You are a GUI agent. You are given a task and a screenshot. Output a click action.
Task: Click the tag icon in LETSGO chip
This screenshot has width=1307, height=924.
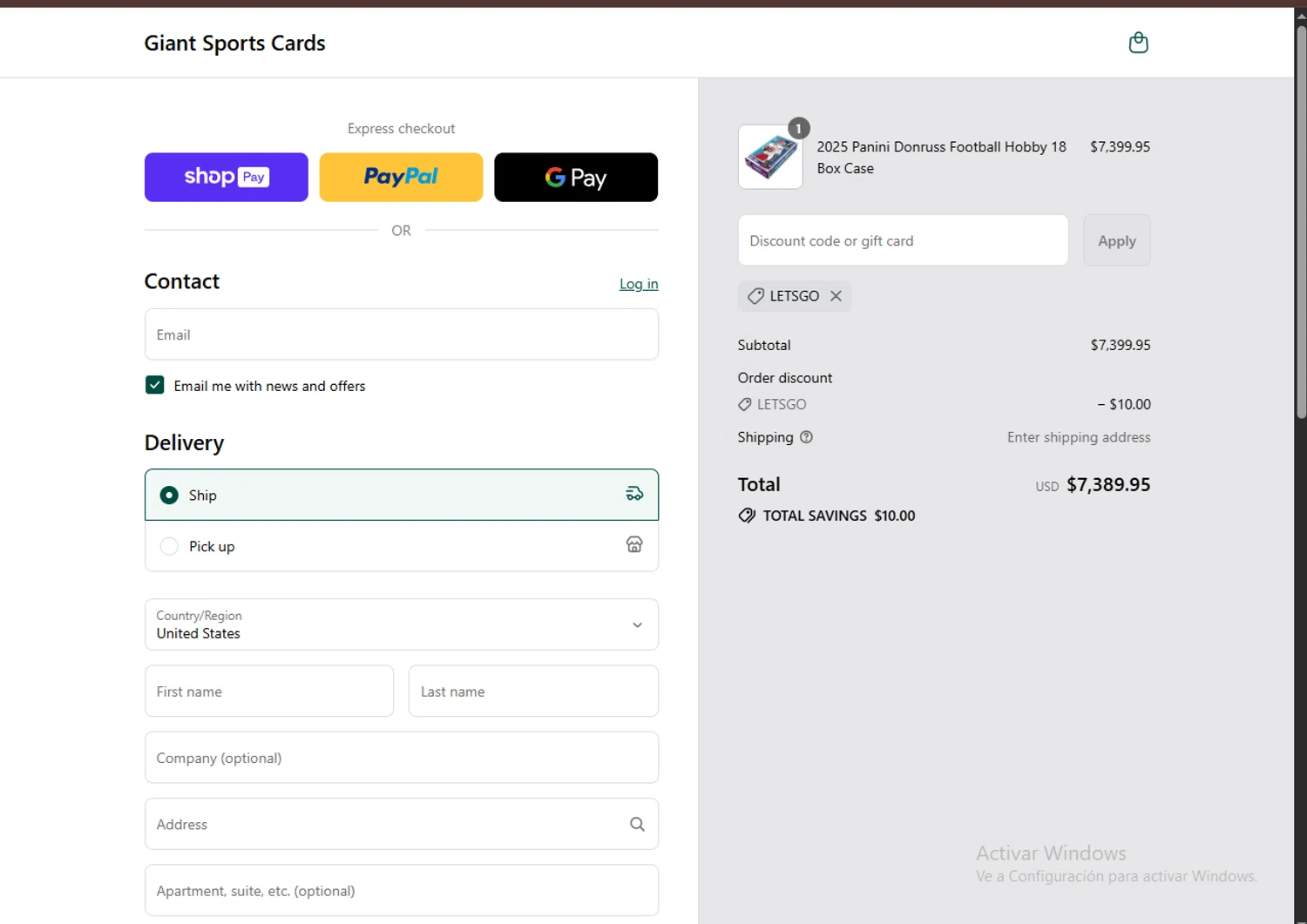(x=755, y=296)
